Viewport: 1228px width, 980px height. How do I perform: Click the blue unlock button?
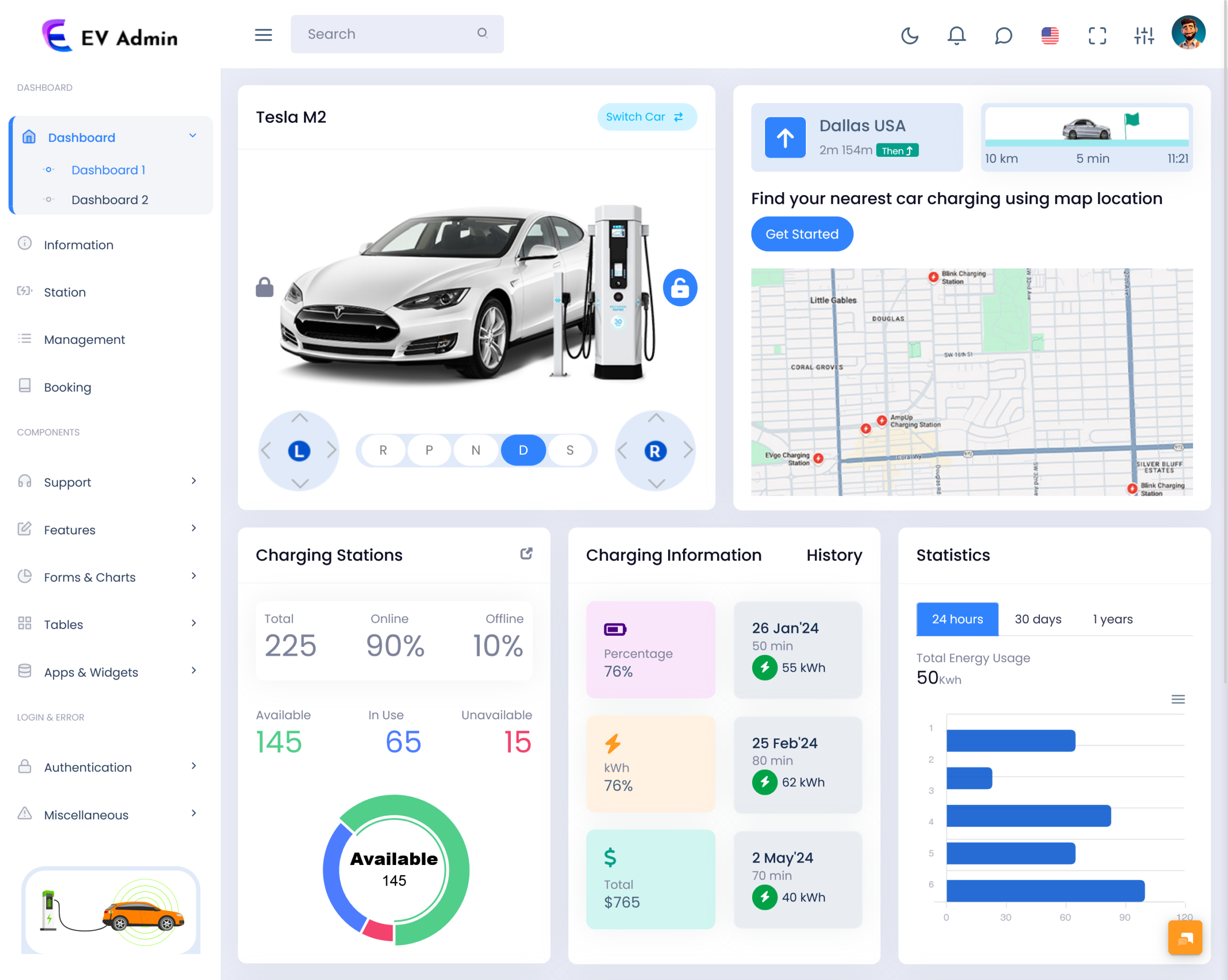(680, 288)
